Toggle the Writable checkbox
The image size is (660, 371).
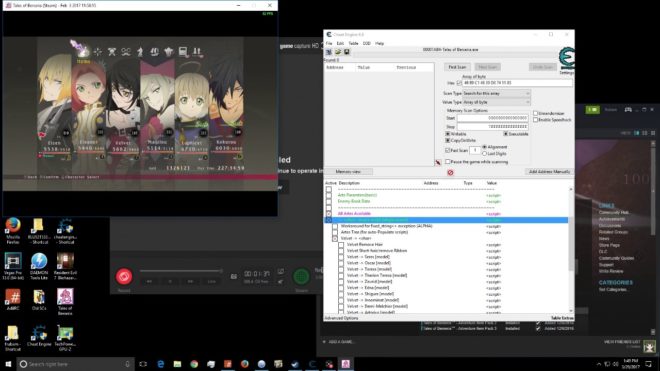pos(448,134)
